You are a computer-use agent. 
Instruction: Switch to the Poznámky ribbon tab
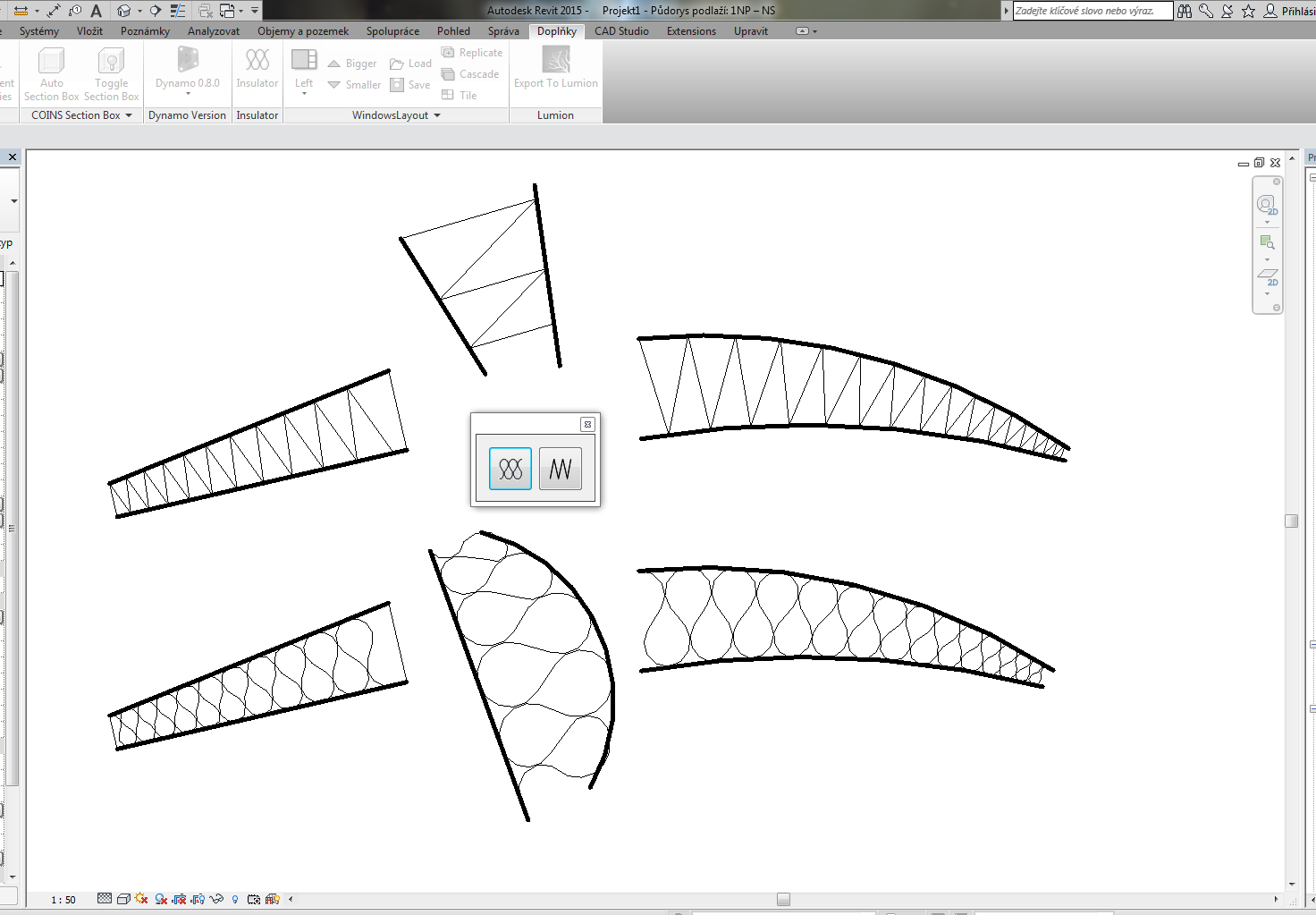pos(145,31)
